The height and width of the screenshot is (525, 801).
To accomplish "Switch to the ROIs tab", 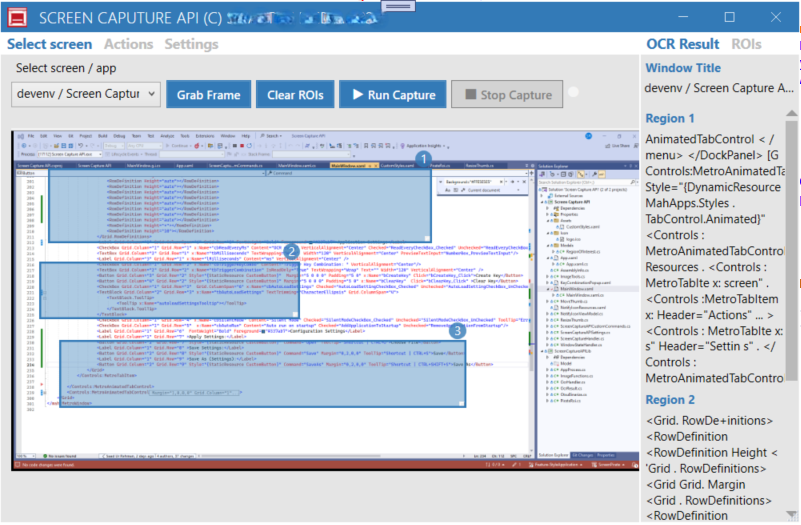I will [x=746, y=44].
